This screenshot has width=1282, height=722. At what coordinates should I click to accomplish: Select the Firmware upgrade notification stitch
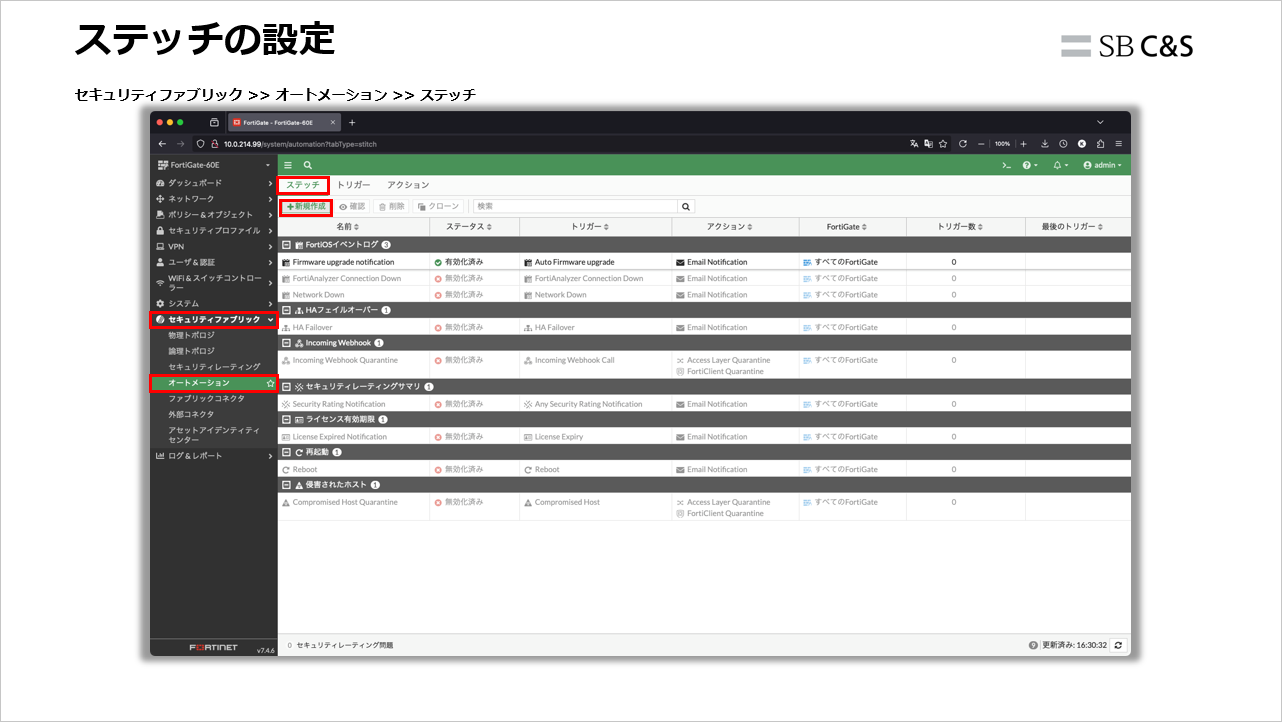click(x=343, y=262)
